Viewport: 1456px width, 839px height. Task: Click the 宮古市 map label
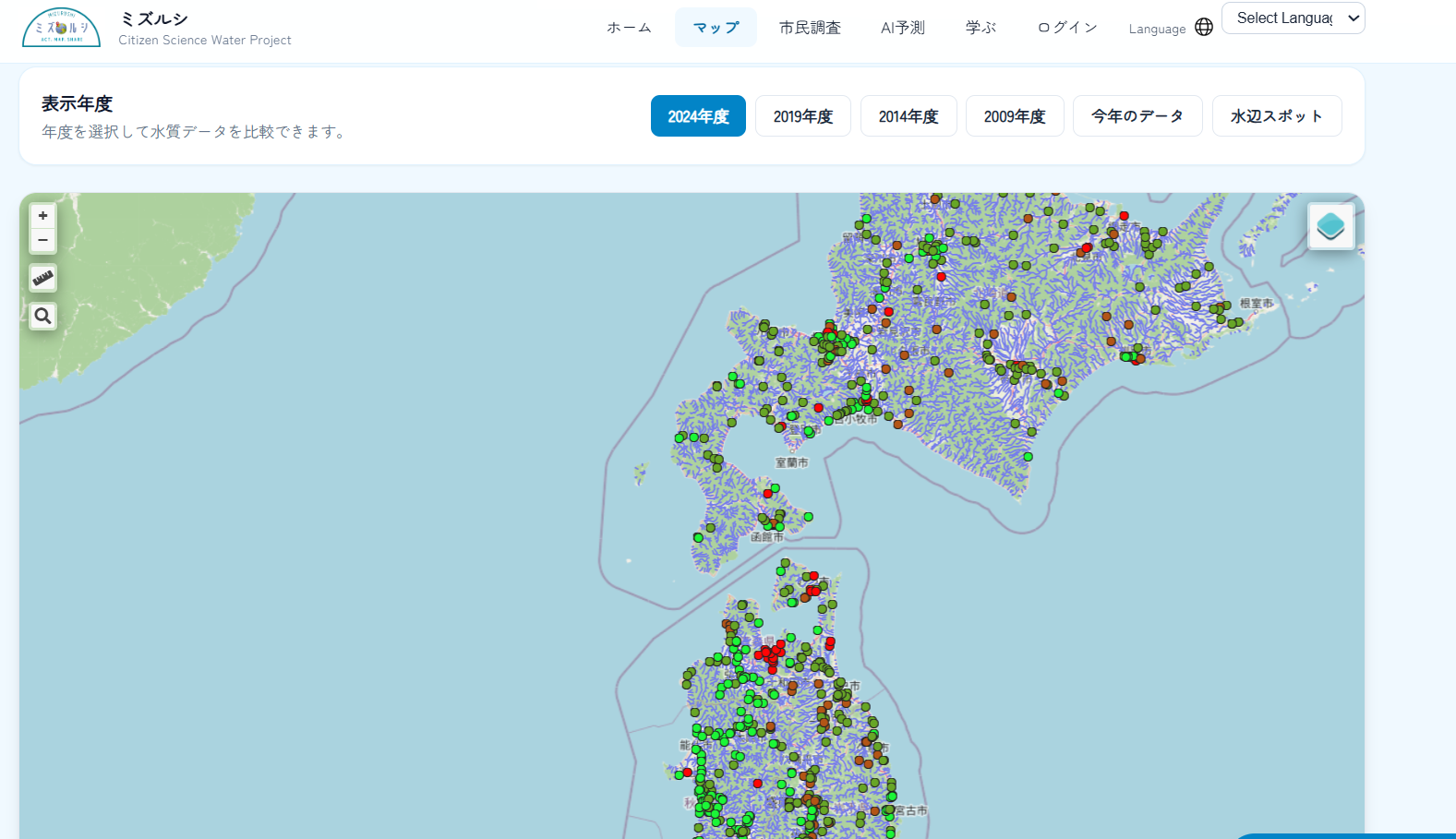911,810
